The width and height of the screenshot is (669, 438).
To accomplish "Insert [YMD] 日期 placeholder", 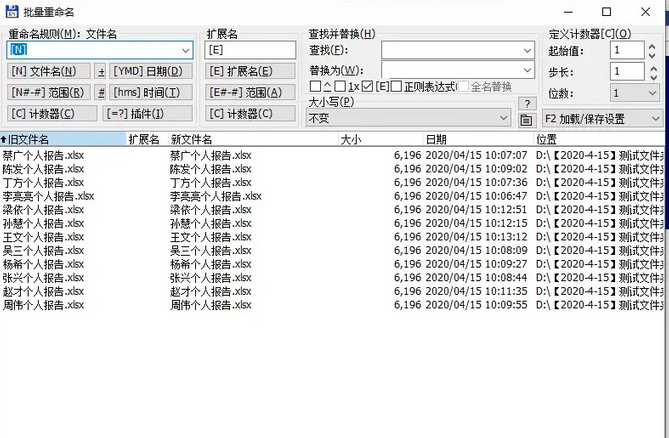I will (x=148, y=71).
